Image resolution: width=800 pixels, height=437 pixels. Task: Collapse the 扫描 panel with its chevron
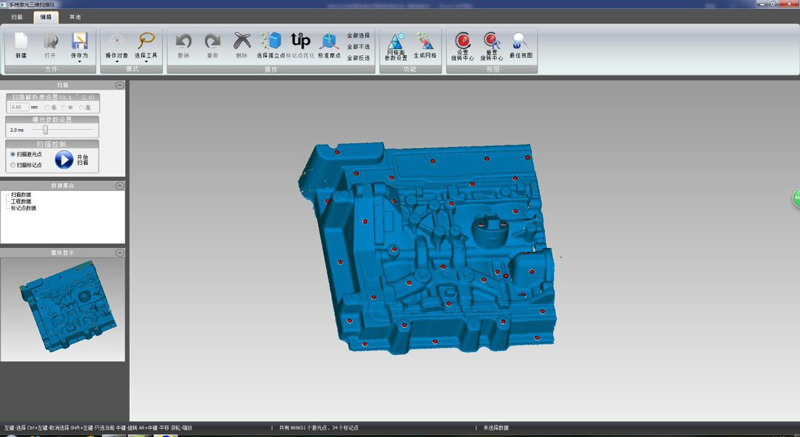tap(120, 86)
